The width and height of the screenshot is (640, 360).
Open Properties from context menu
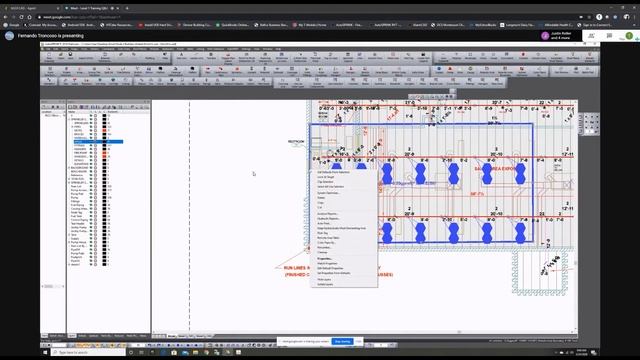(x=325, y=259)
